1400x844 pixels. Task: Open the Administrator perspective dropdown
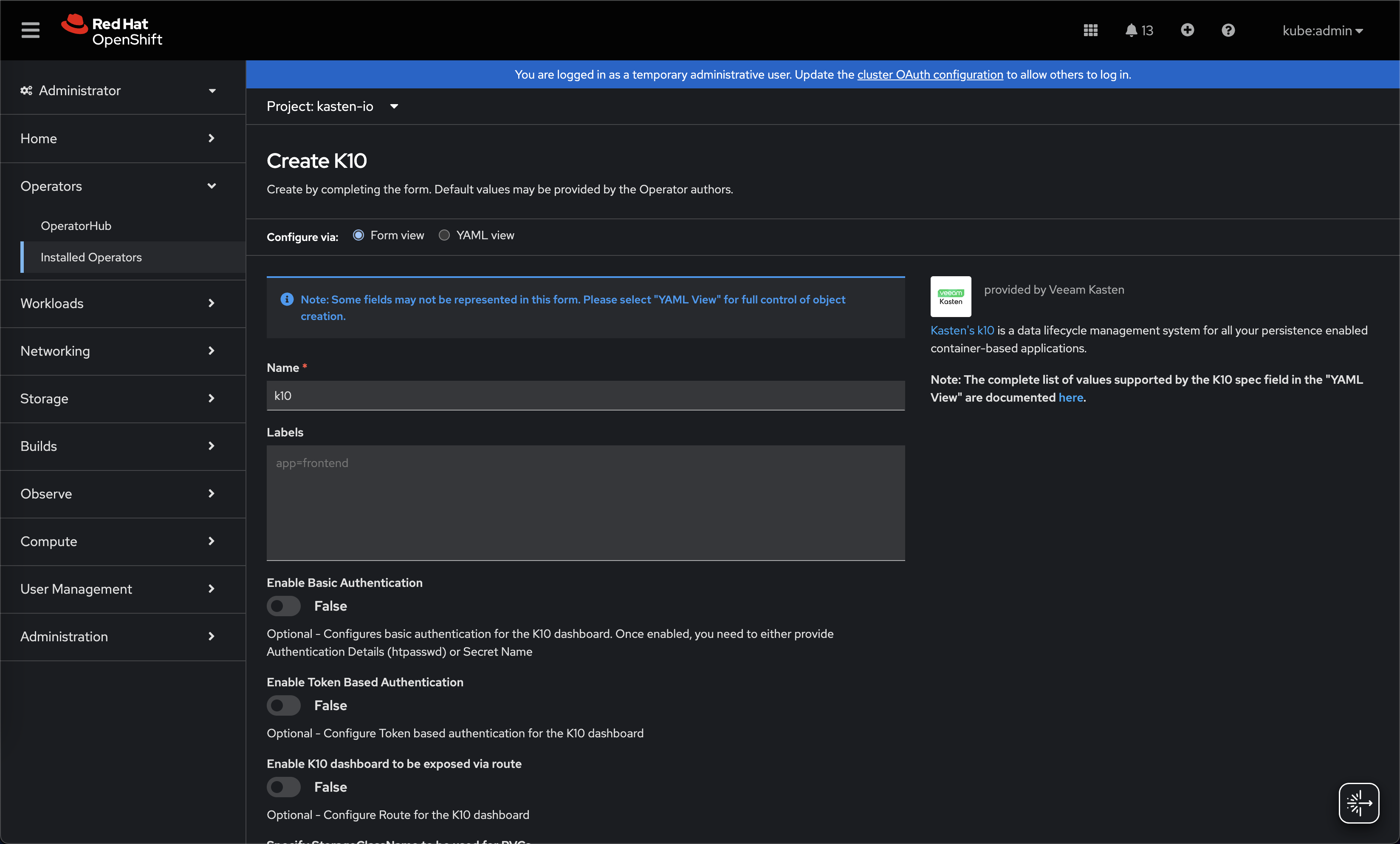pos(119,91)
